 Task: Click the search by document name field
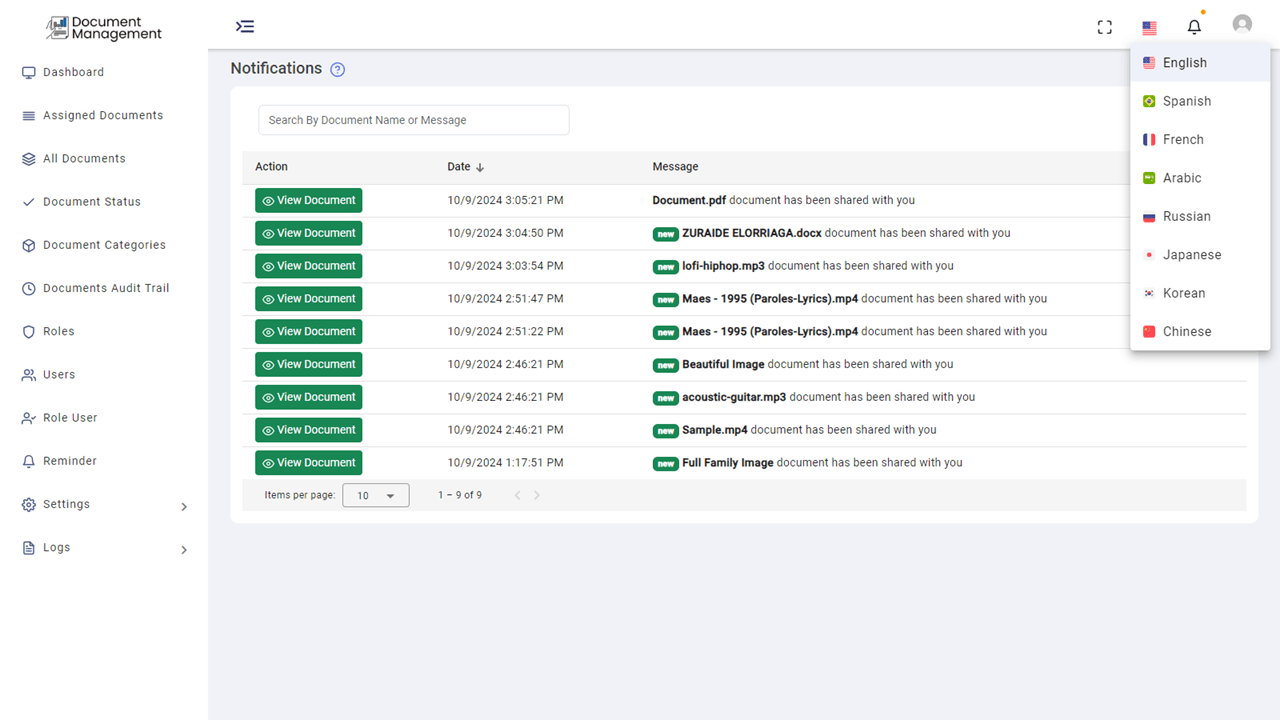click(413, 119)
